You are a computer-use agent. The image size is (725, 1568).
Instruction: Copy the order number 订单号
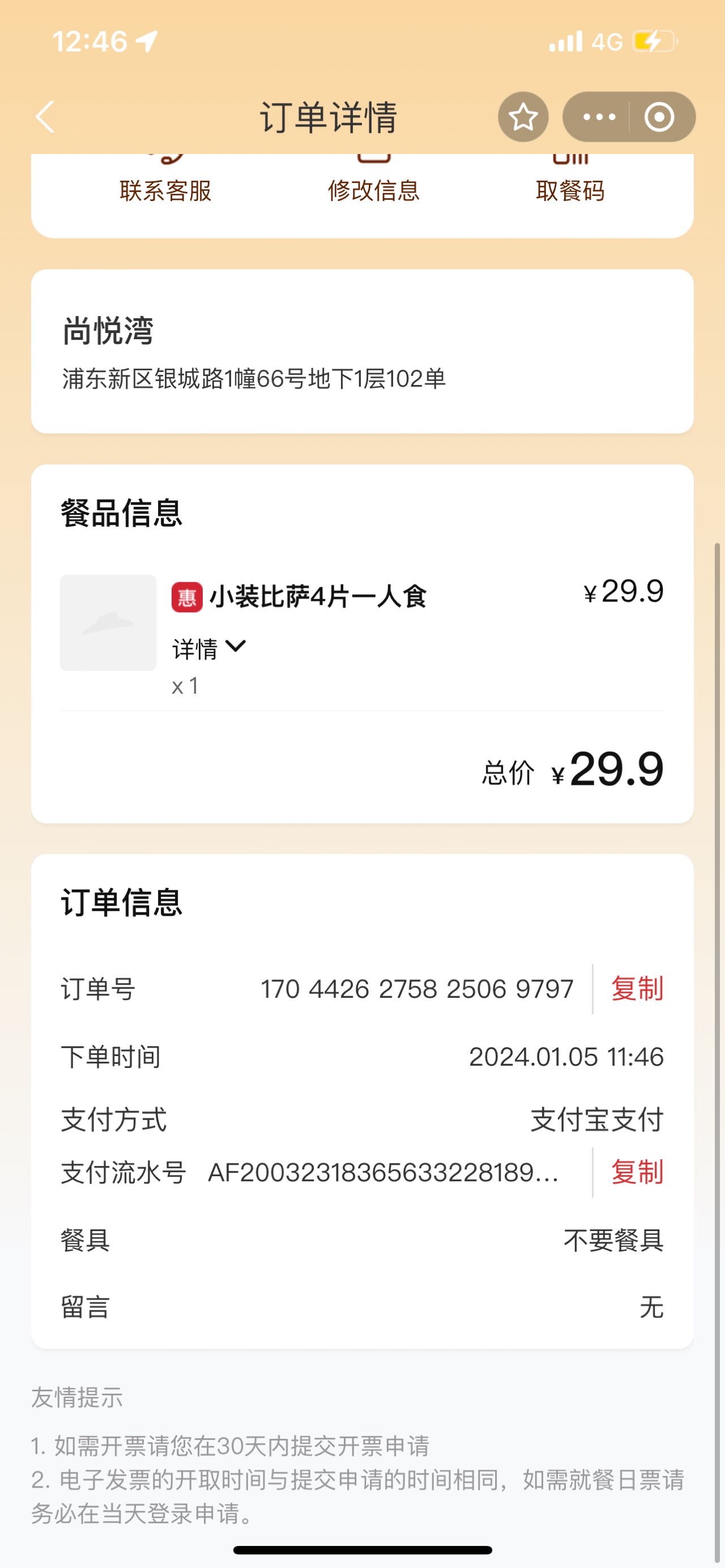637,989
